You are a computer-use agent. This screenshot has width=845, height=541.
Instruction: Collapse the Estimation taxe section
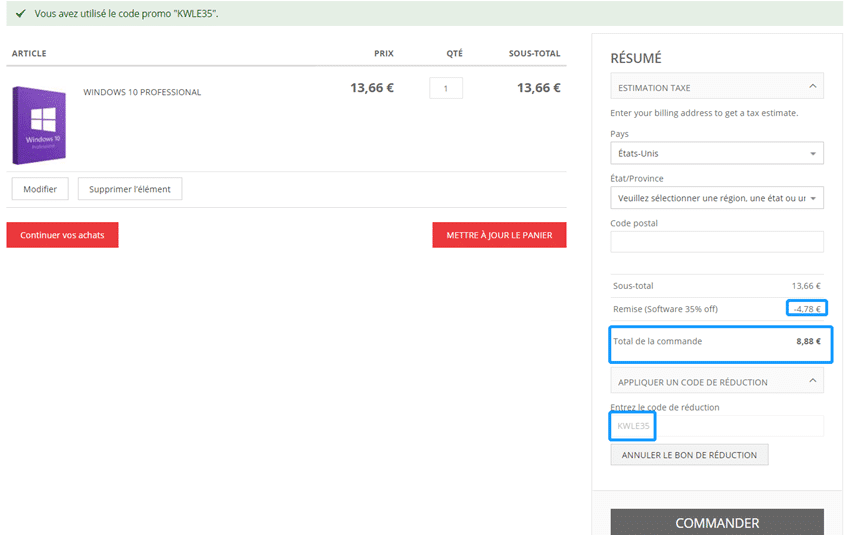pyautogui.click(x=717, y=86)
